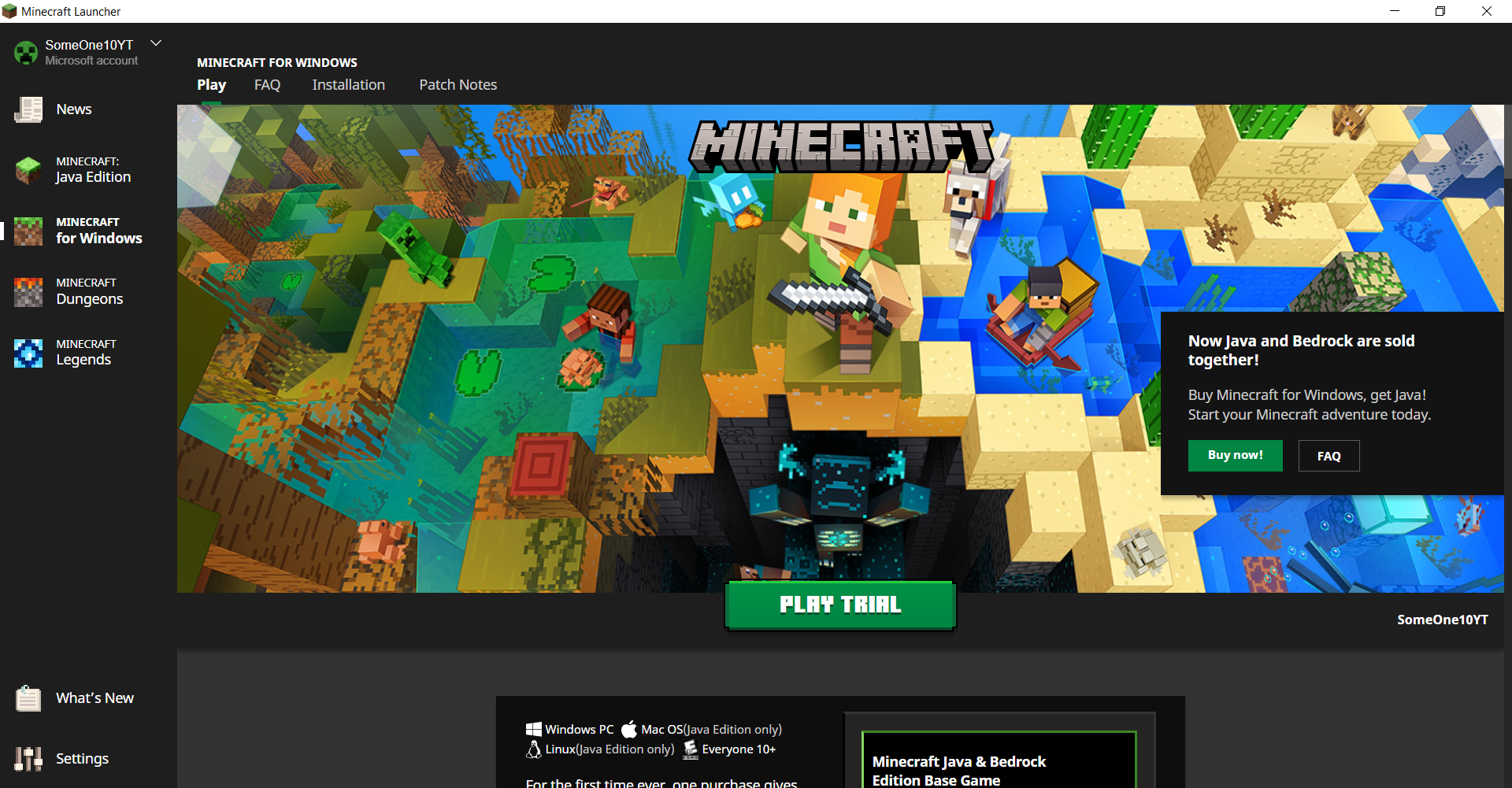The width and height of the screenshot is (1512, 788).
Task: Click the FAQ button in promo panel
Action: 1329,456
